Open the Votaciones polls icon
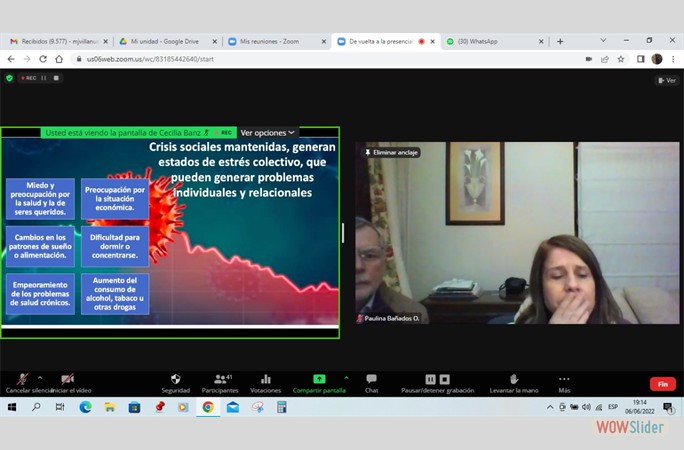The width and height of the screenshot is (684, 450). click(265, 380)
